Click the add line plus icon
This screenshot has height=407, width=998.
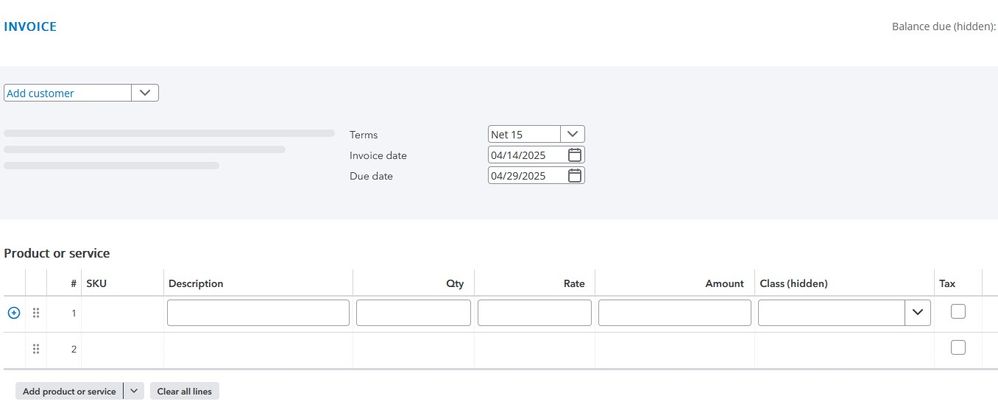[14, 313]
